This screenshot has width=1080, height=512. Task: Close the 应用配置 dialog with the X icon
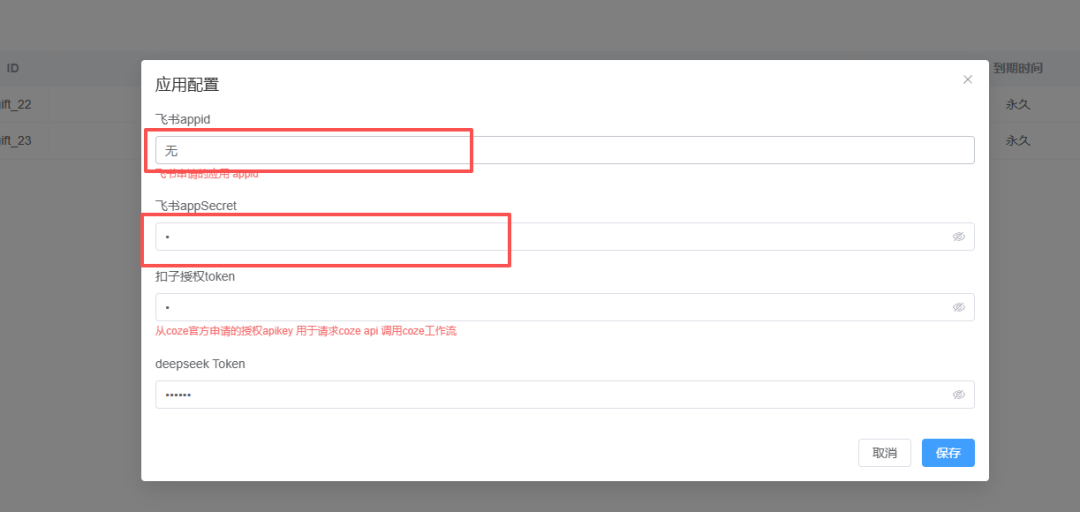point(967,79)
